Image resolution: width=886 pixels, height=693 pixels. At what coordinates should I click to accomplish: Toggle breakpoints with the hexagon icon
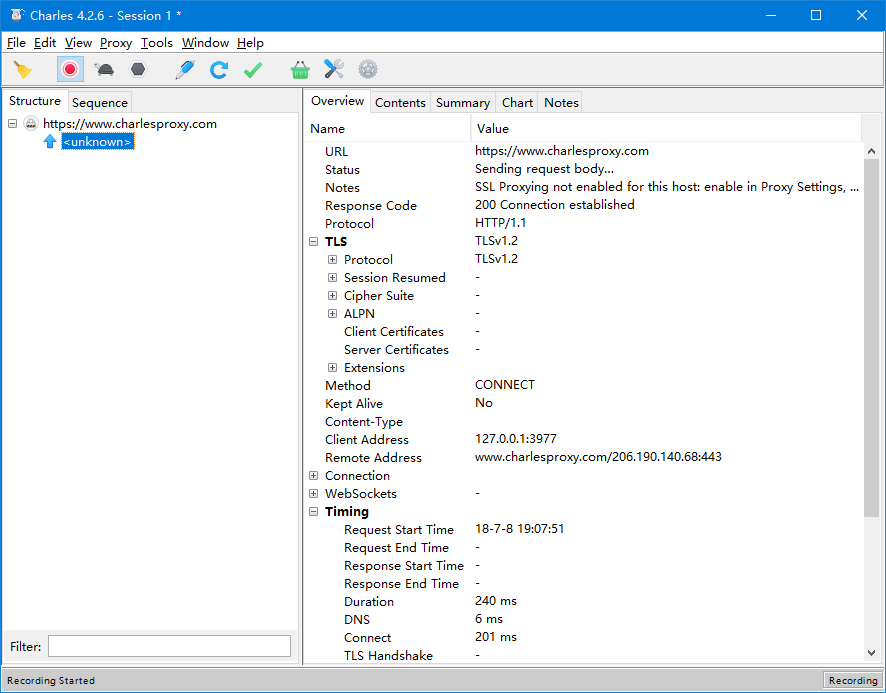[138, 70]
